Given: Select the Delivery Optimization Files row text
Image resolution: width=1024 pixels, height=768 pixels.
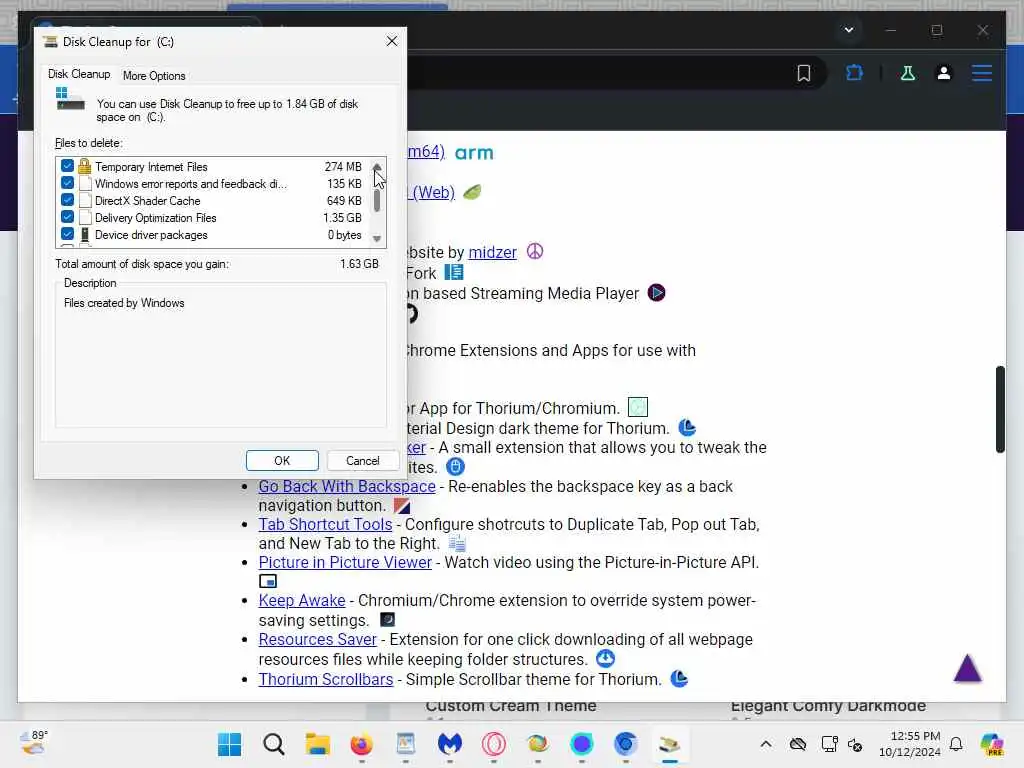Looking at the screenshot, I should 155,218.
